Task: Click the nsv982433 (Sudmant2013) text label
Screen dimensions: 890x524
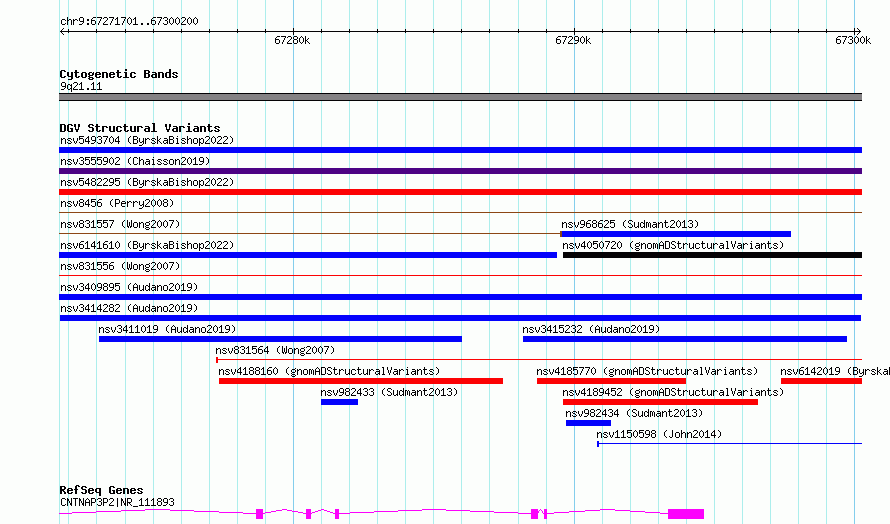Action: (389, 392)
